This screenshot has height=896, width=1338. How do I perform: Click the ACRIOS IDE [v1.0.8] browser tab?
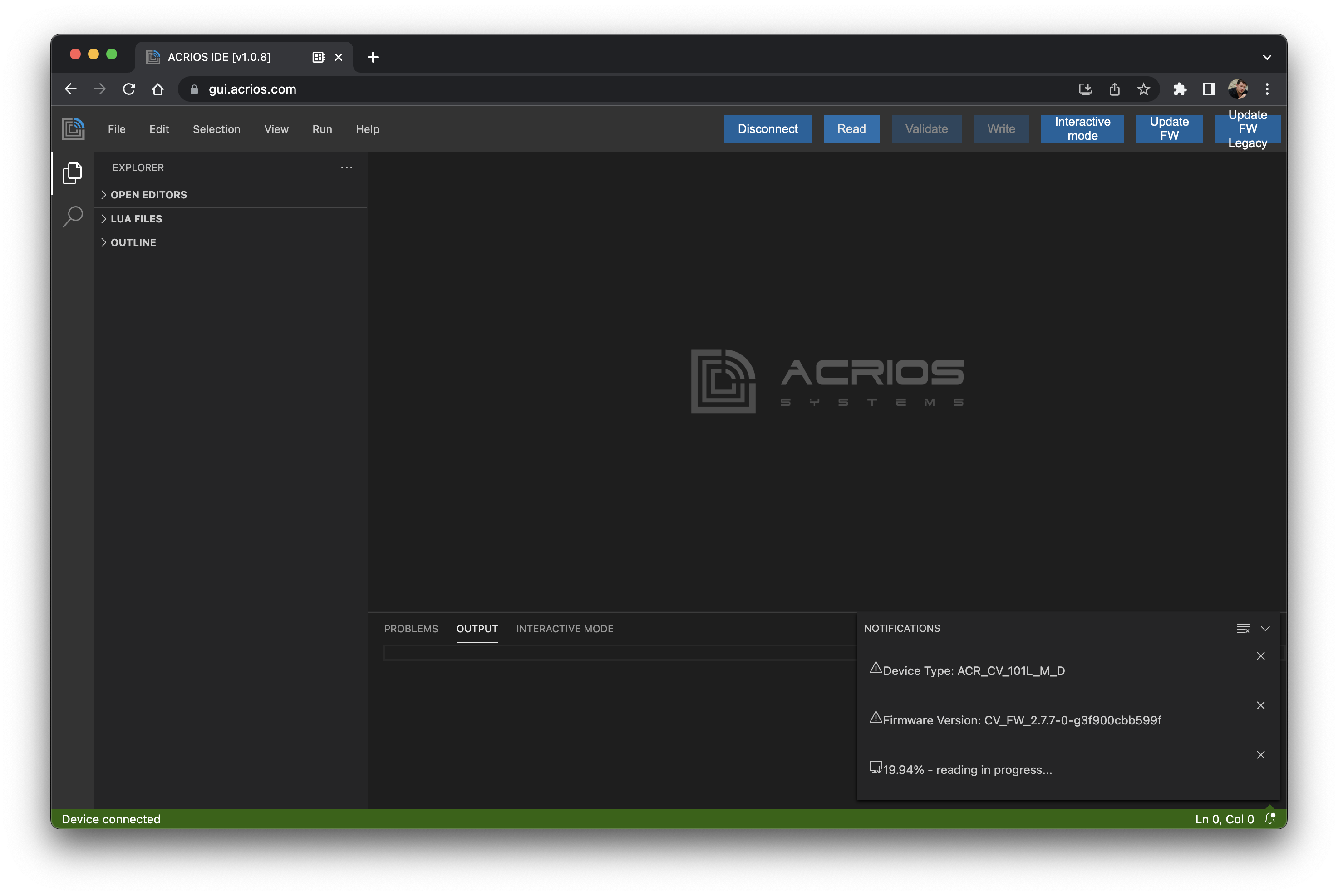[244, 57]
